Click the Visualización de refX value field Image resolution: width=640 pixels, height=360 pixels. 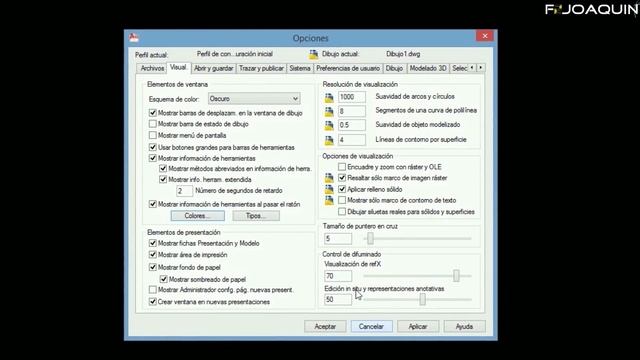tap(338, 276)
